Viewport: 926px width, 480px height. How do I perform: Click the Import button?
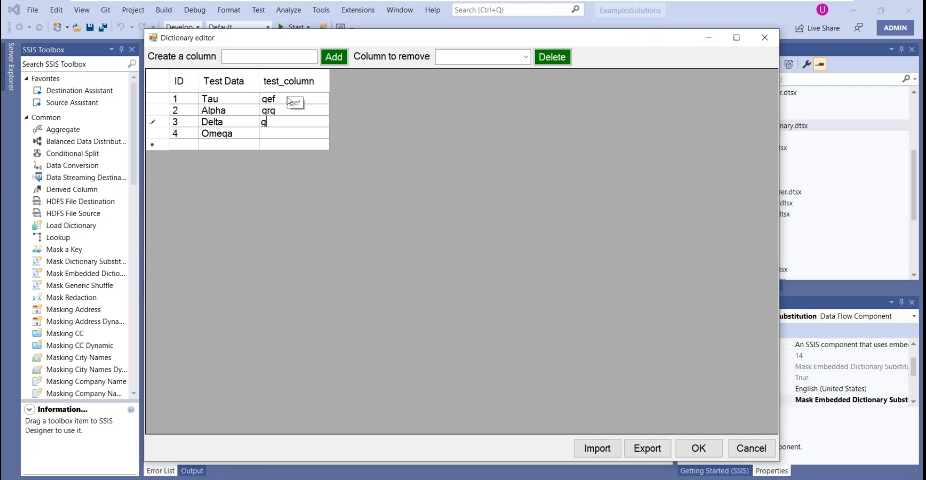coord(597,448)
